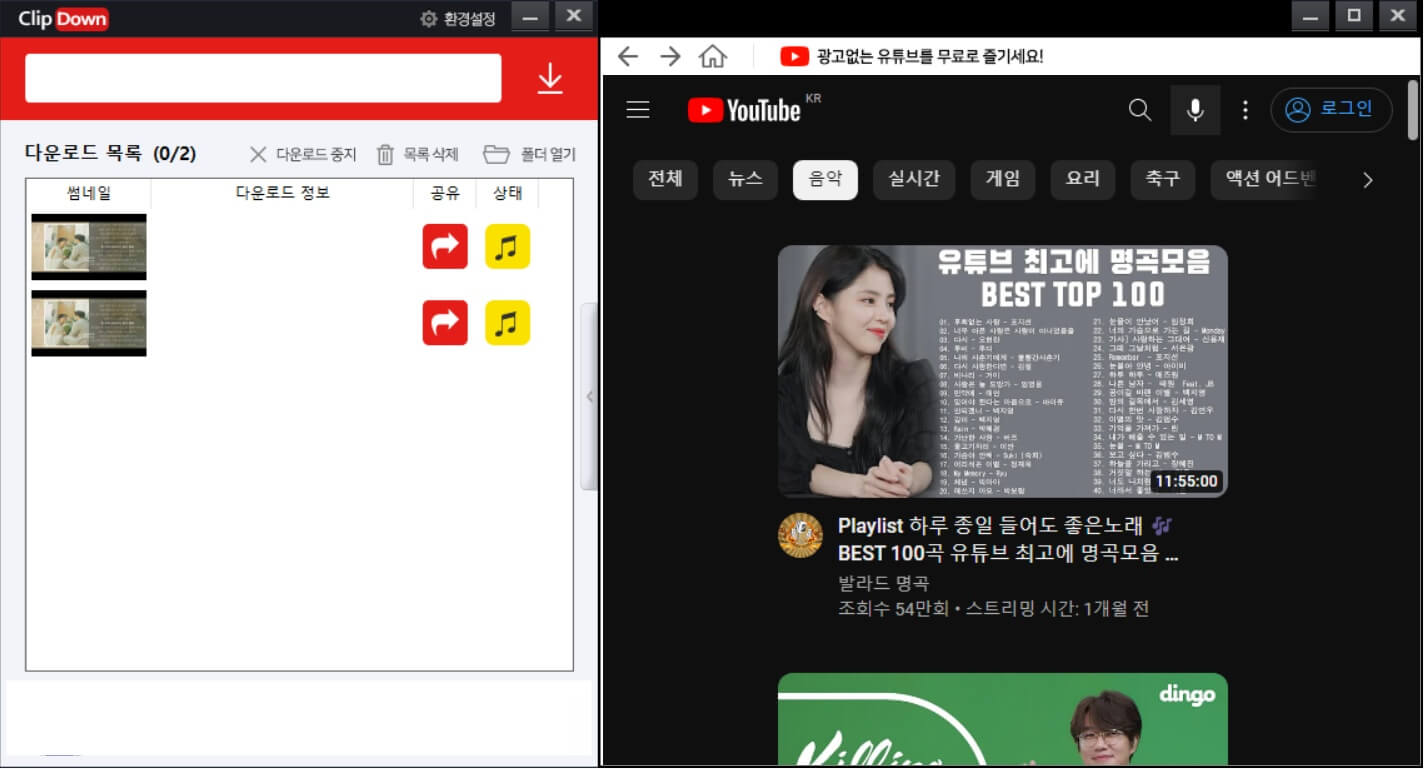Collapse the ClipDown side panel handle
The height and width of the screenshot is (769, 1424).
point(589,397)
